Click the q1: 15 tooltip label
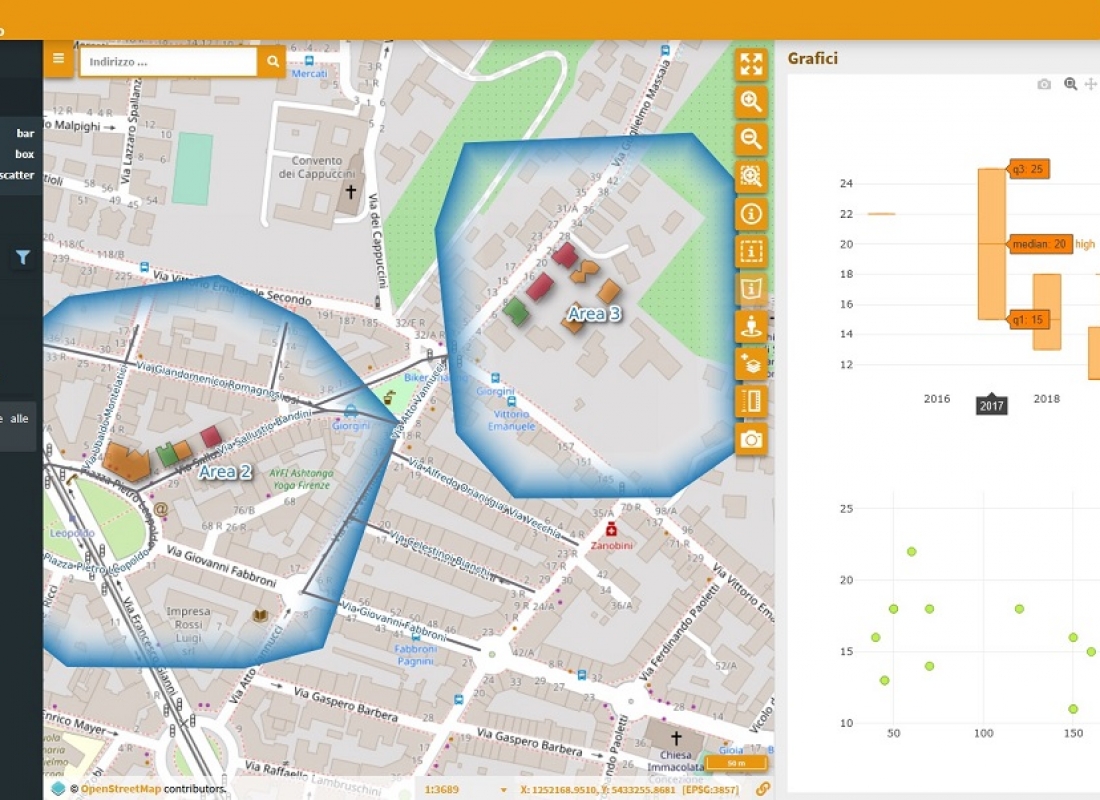The width and height of the screenshot is (1100, 800). pyautogui.click(x=1028, y=320)
